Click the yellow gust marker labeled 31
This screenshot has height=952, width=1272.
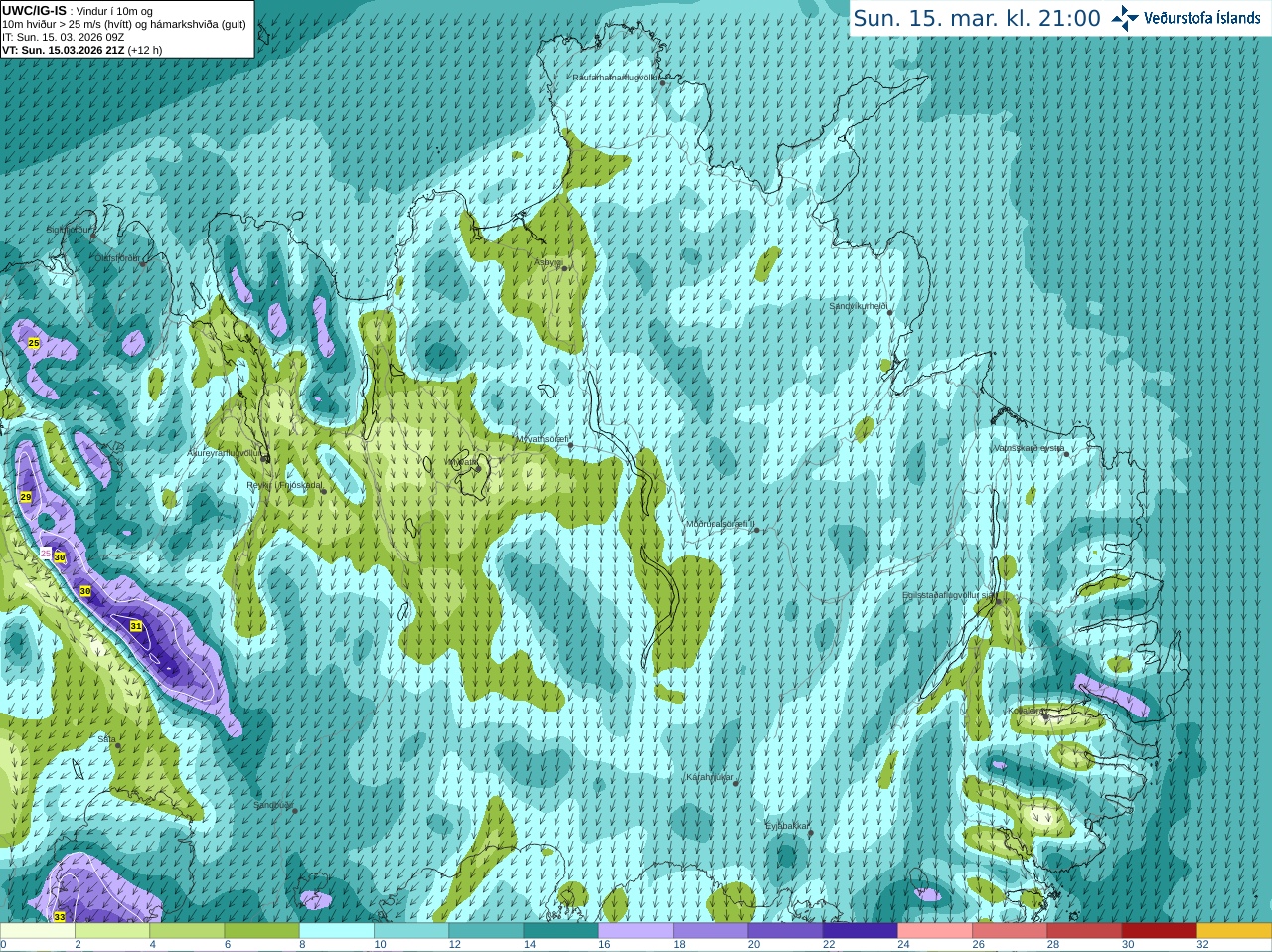pyautogui.click(x=136, y=626)
